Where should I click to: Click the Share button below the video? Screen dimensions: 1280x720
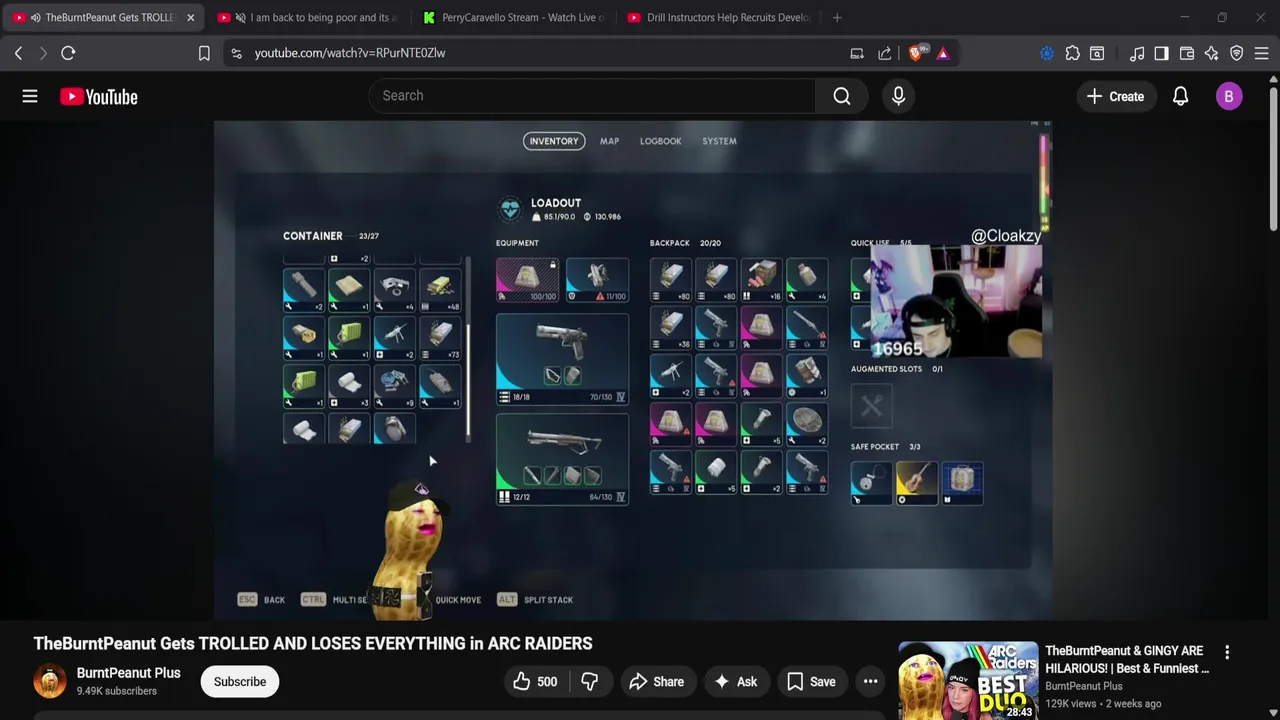pos(657,682)
